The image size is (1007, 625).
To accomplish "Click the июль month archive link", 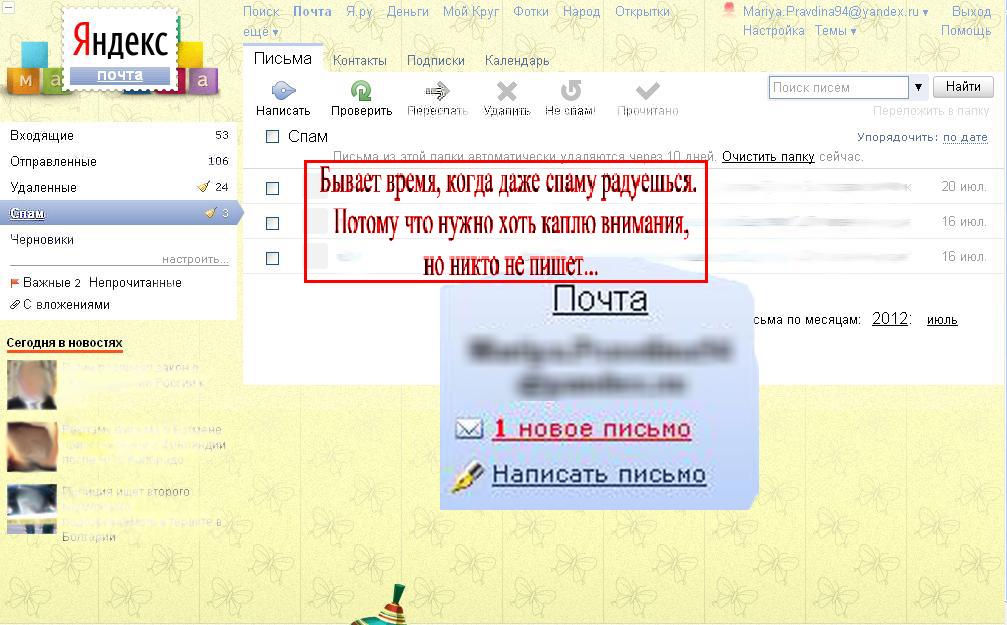I will point(942,319).
